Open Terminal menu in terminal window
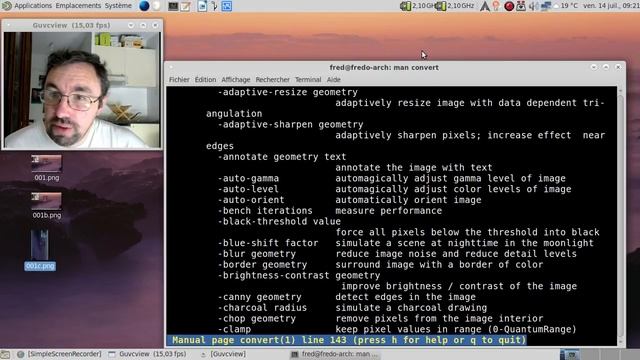640x360 pixels. 308,80
